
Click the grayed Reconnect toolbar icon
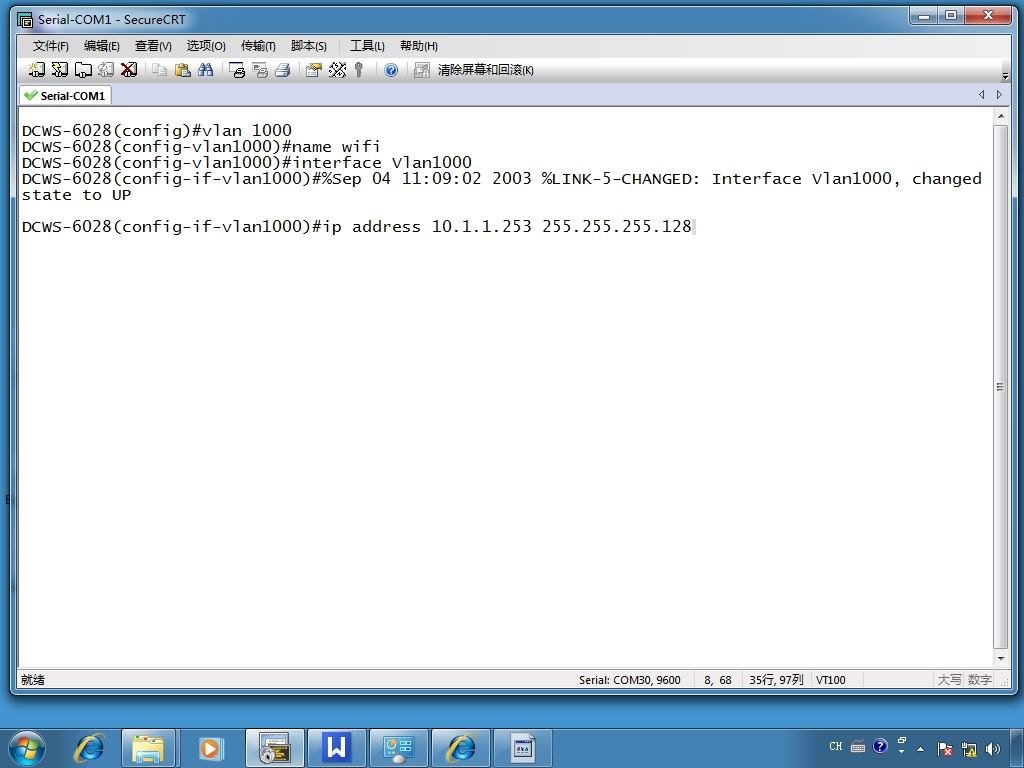pyautogui.click(x=106, y=69)
